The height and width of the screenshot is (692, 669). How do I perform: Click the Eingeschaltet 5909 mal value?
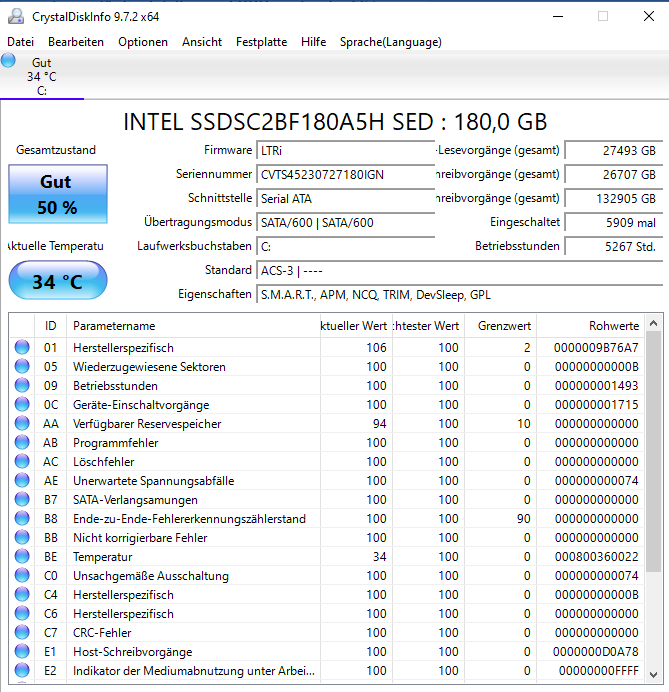coord(614,222)
